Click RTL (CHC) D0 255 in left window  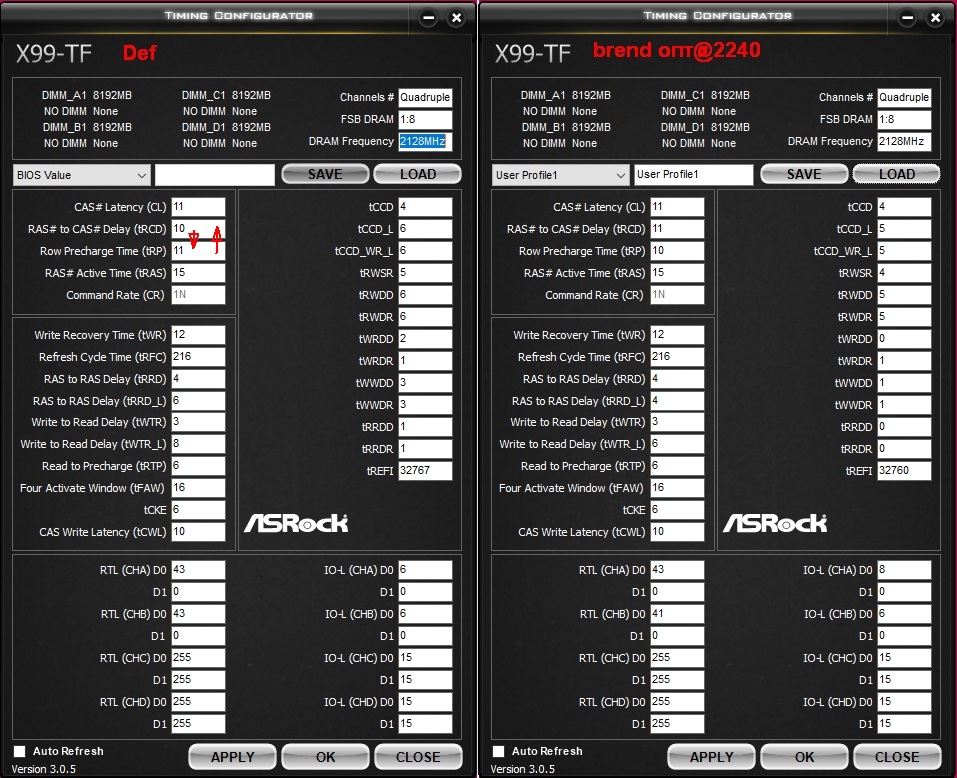(198, 658)
